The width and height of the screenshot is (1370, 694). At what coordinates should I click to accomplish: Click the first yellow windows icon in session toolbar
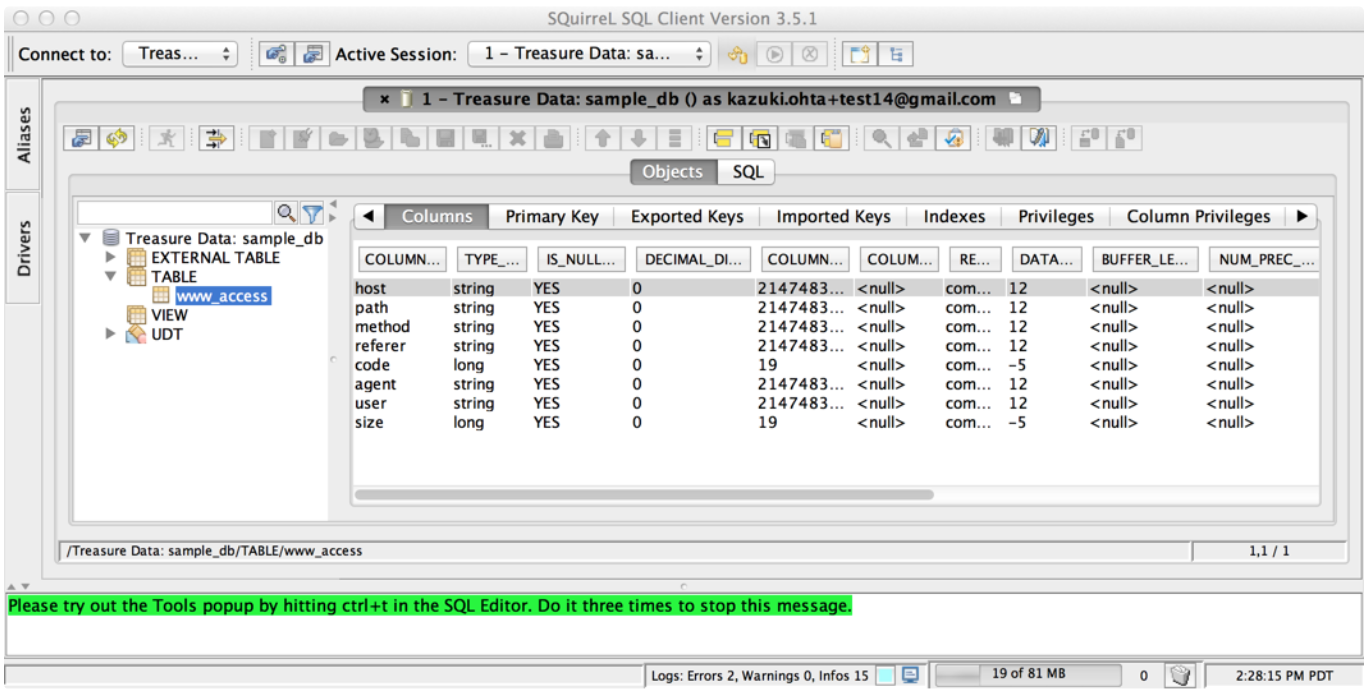[723, 139]
